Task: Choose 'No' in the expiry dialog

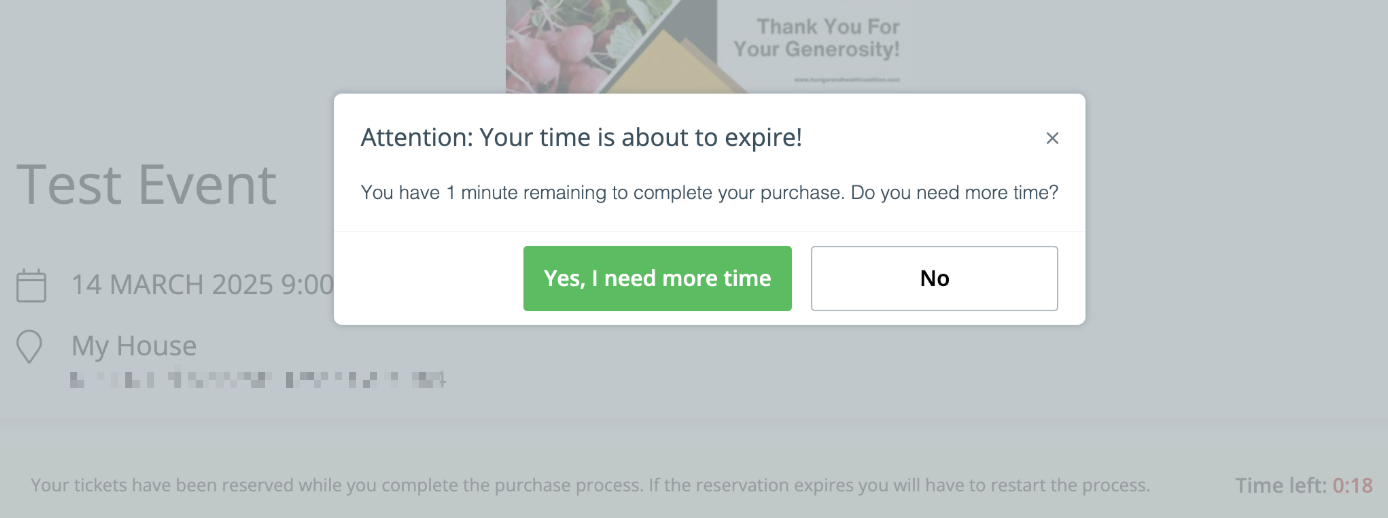Action: point(934,278)
